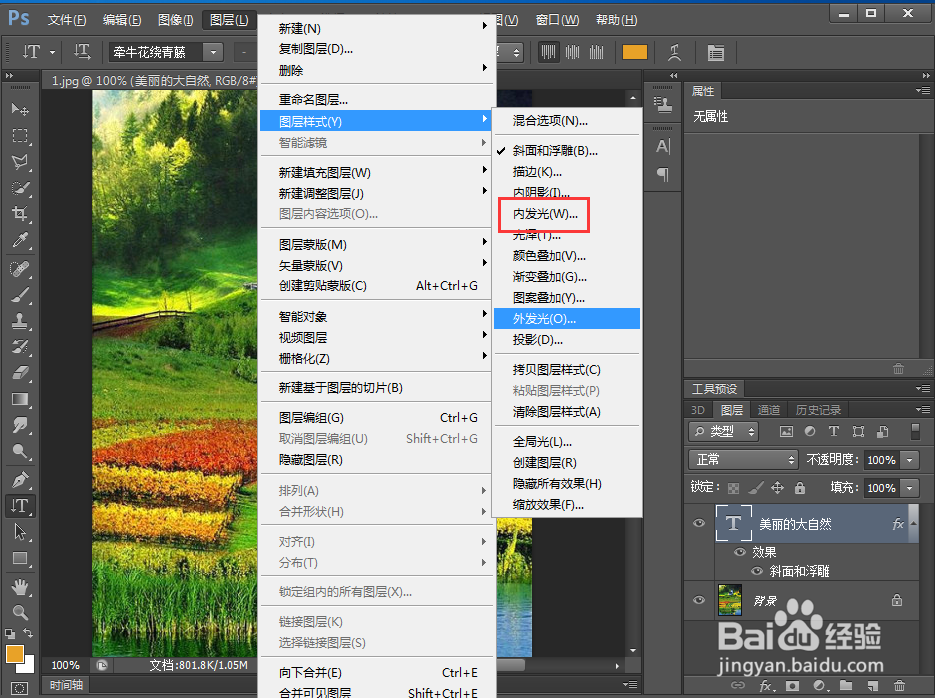Click the Add layer mask icon
Viewport: 935px width, 698px height.
pyautogui.click(x=791, y=685)
